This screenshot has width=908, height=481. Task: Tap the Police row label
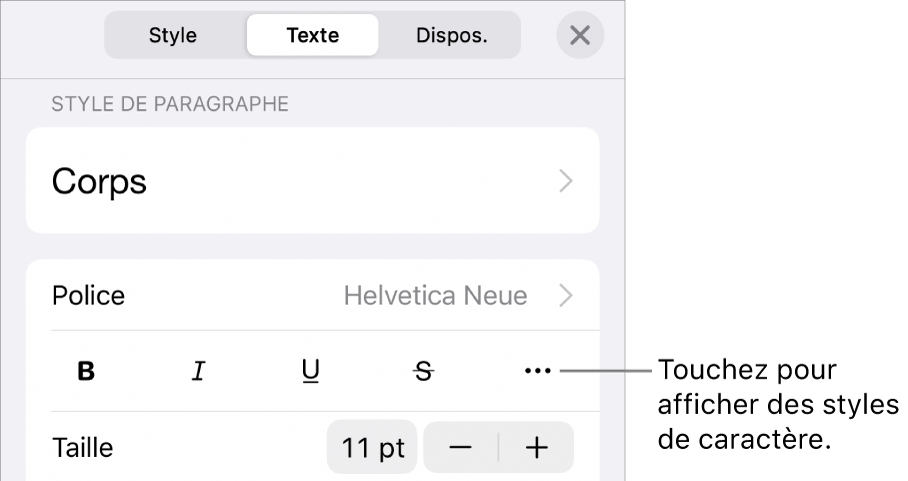(x=89, y=296)
